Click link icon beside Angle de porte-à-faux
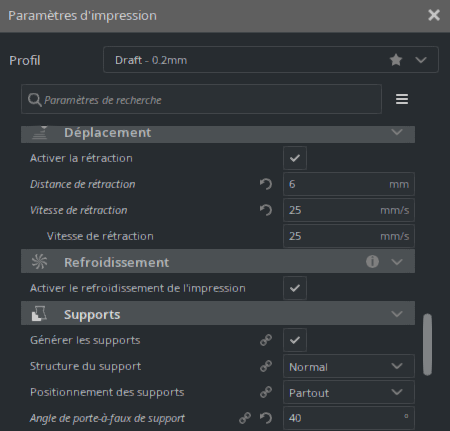 click(245, 418)
